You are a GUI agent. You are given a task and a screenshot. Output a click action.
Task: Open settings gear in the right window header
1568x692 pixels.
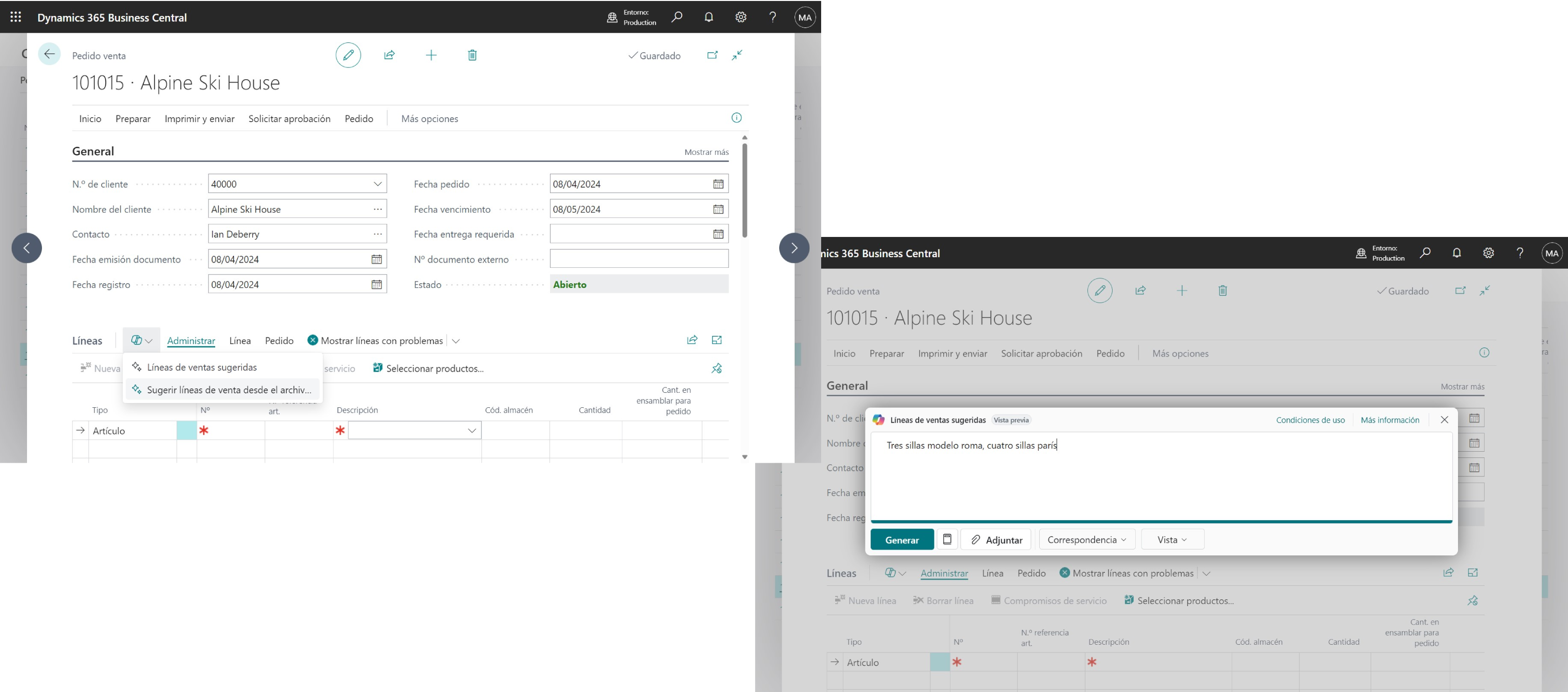click(1488, 252)
